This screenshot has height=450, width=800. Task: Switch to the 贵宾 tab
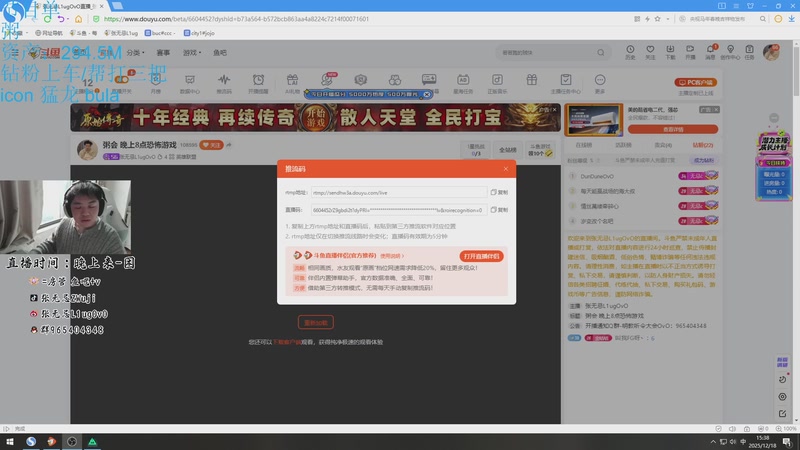coord(663,145)
